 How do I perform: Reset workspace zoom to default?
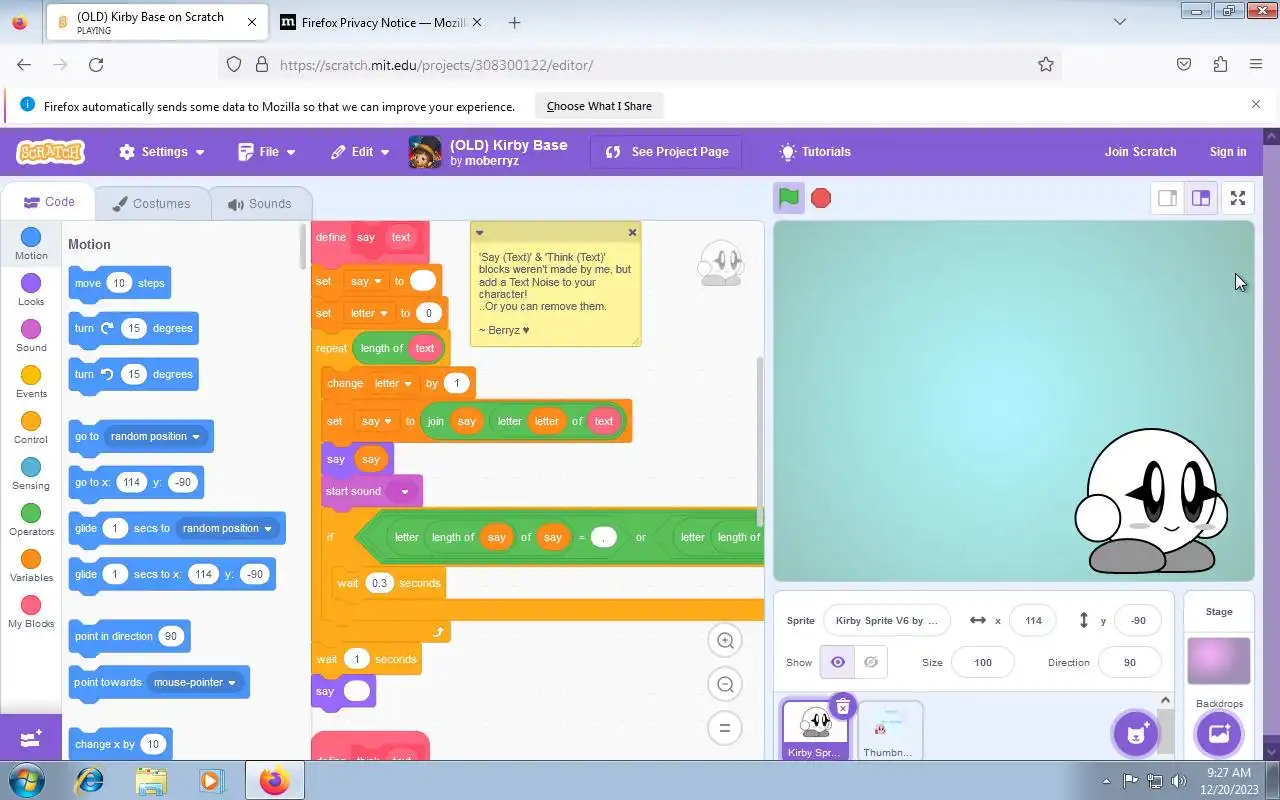coord(726,728)
